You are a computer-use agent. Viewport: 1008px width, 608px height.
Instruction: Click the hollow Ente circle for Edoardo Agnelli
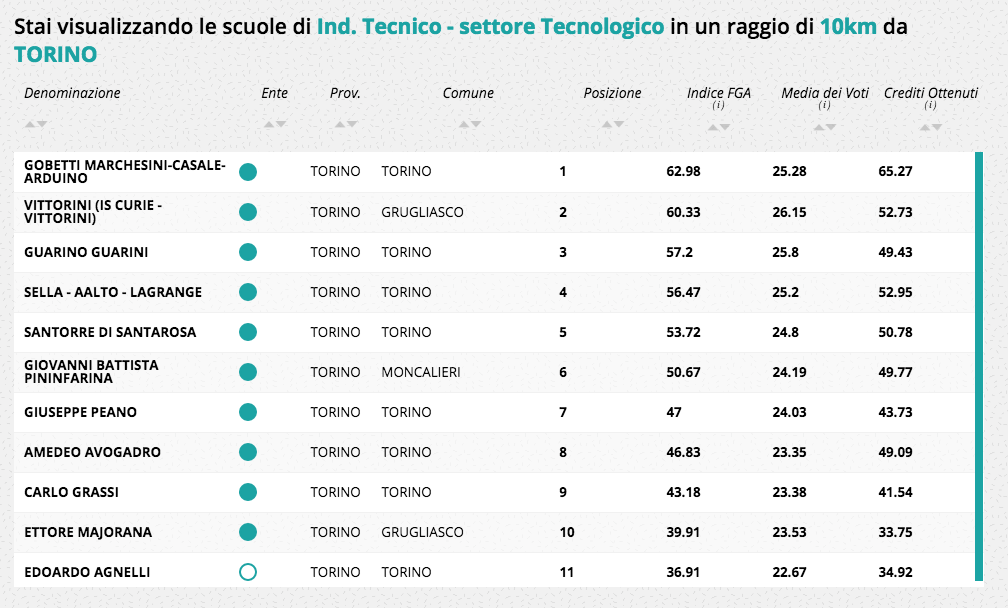pyautogui.click(x=248, y=572)
